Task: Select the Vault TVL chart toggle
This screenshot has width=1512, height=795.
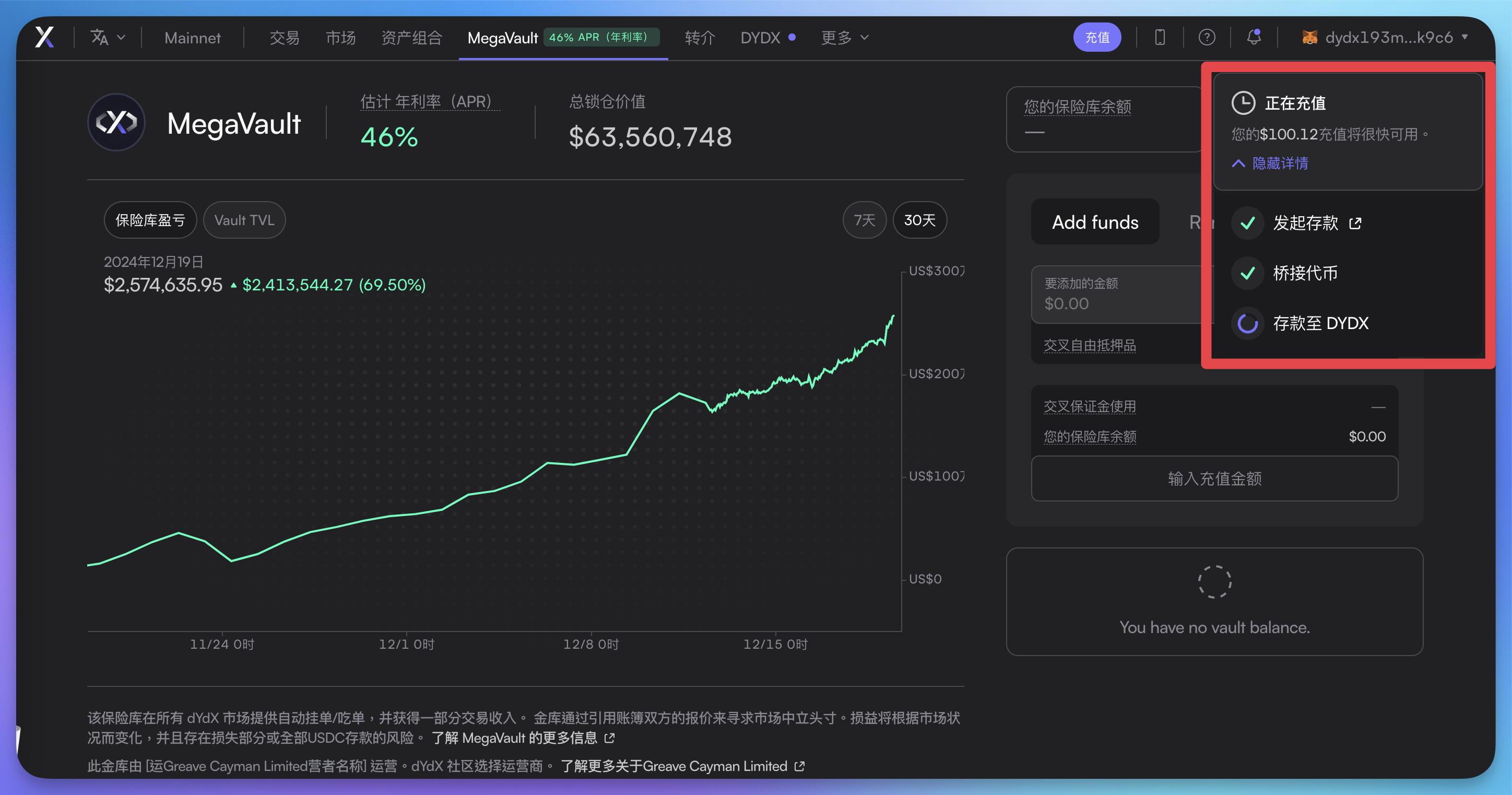Action: click(x=244, y=220)
